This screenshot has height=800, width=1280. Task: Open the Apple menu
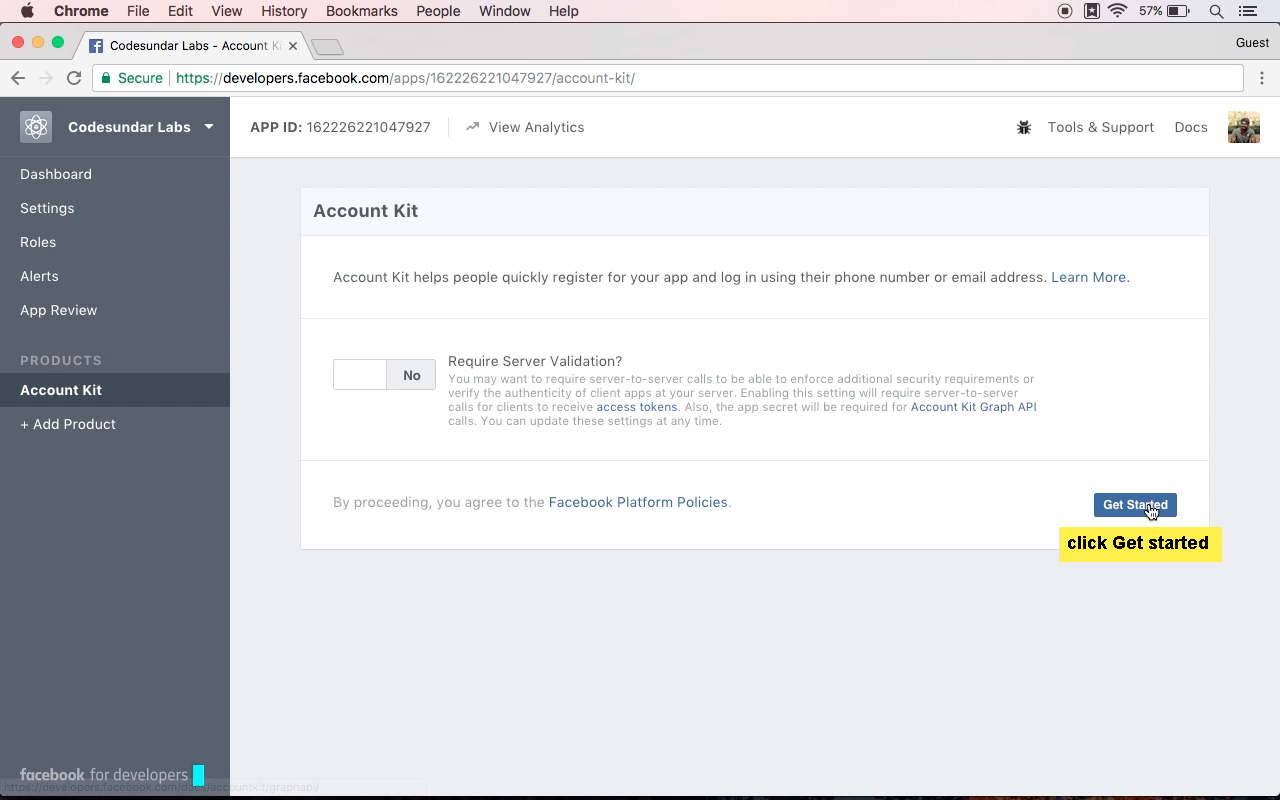[27, 11]
